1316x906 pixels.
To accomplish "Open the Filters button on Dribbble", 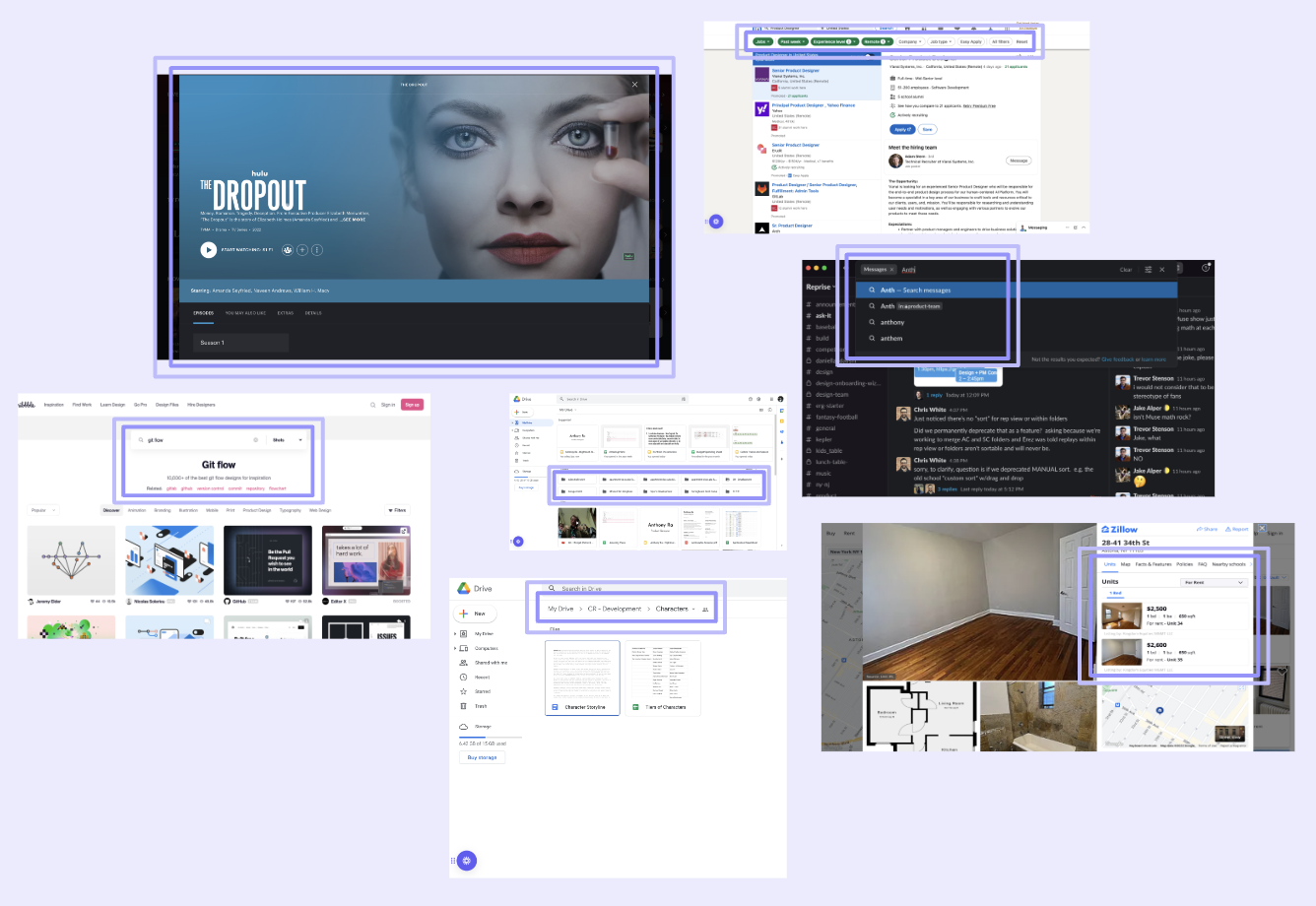I will 397,510.
